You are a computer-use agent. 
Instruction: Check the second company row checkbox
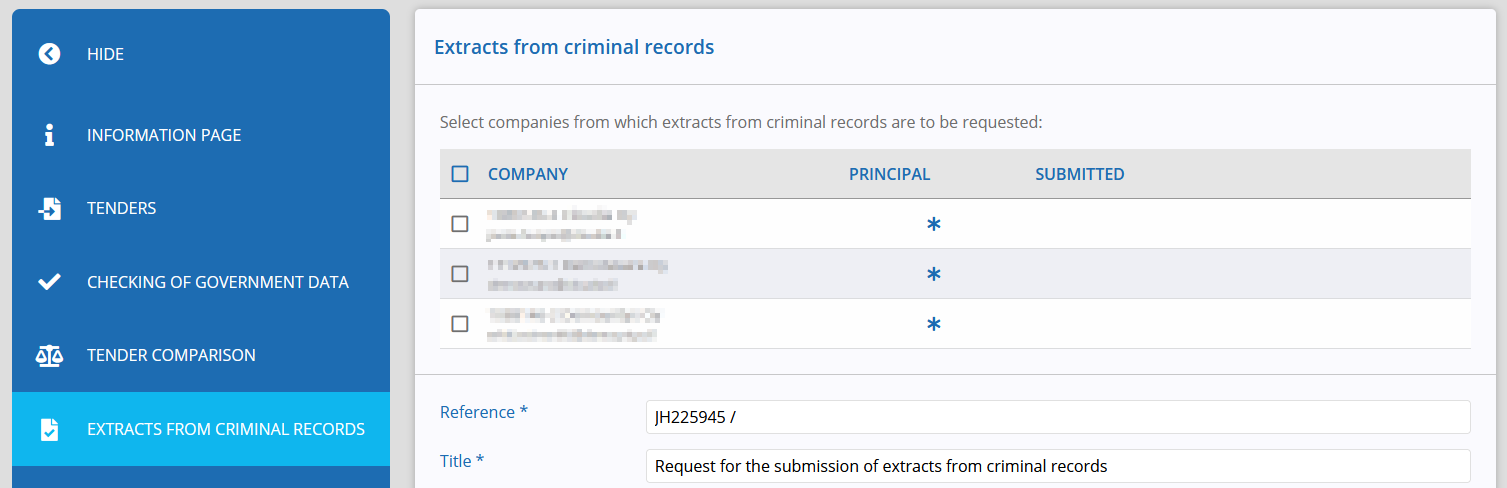[x=460, y=274]
